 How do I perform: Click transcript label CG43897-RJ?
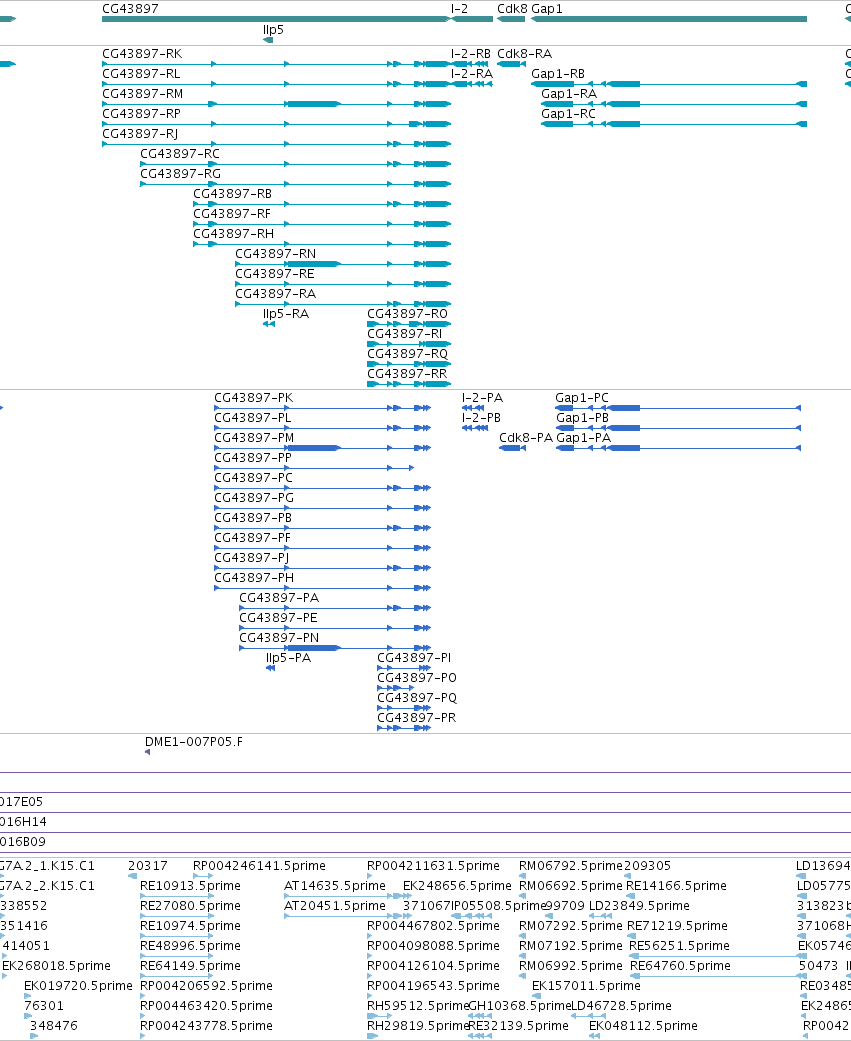140,133
